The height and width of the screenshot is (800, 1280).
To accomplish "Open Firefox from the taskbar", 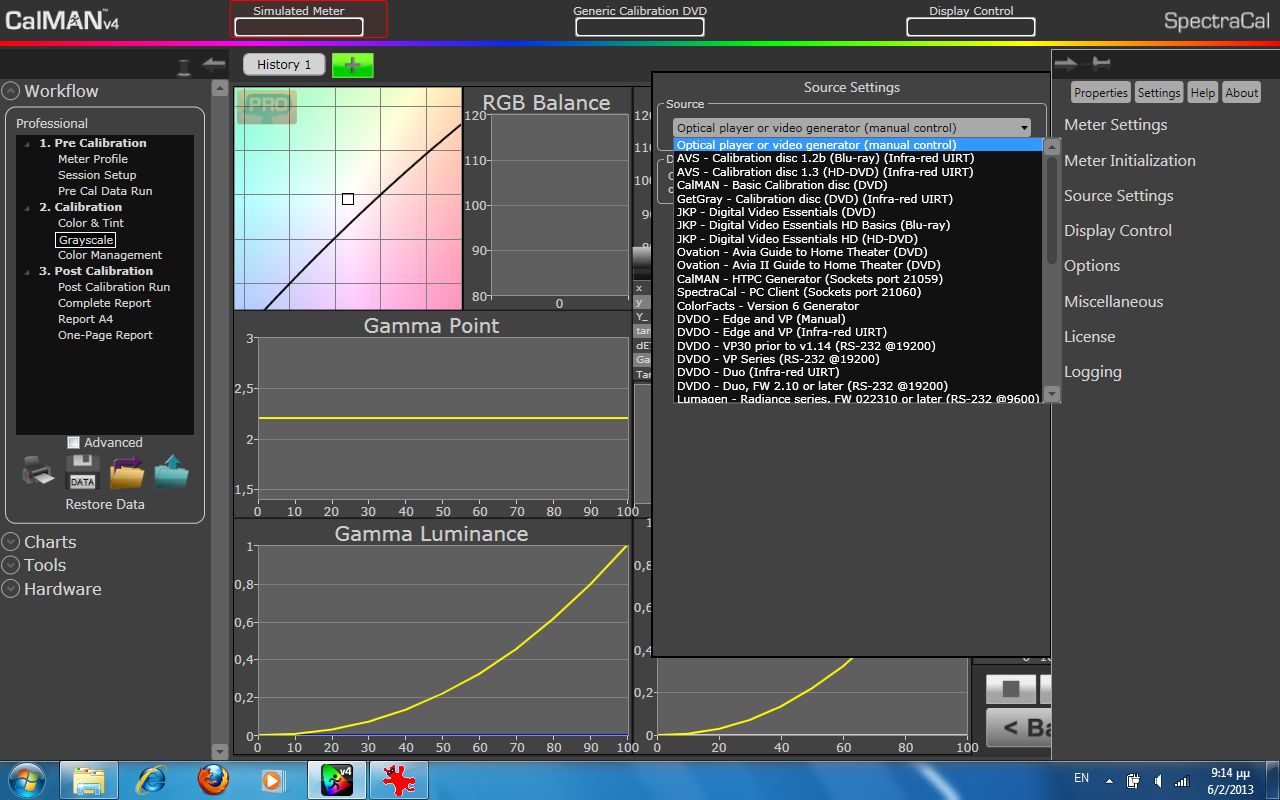I will point(213,779).
